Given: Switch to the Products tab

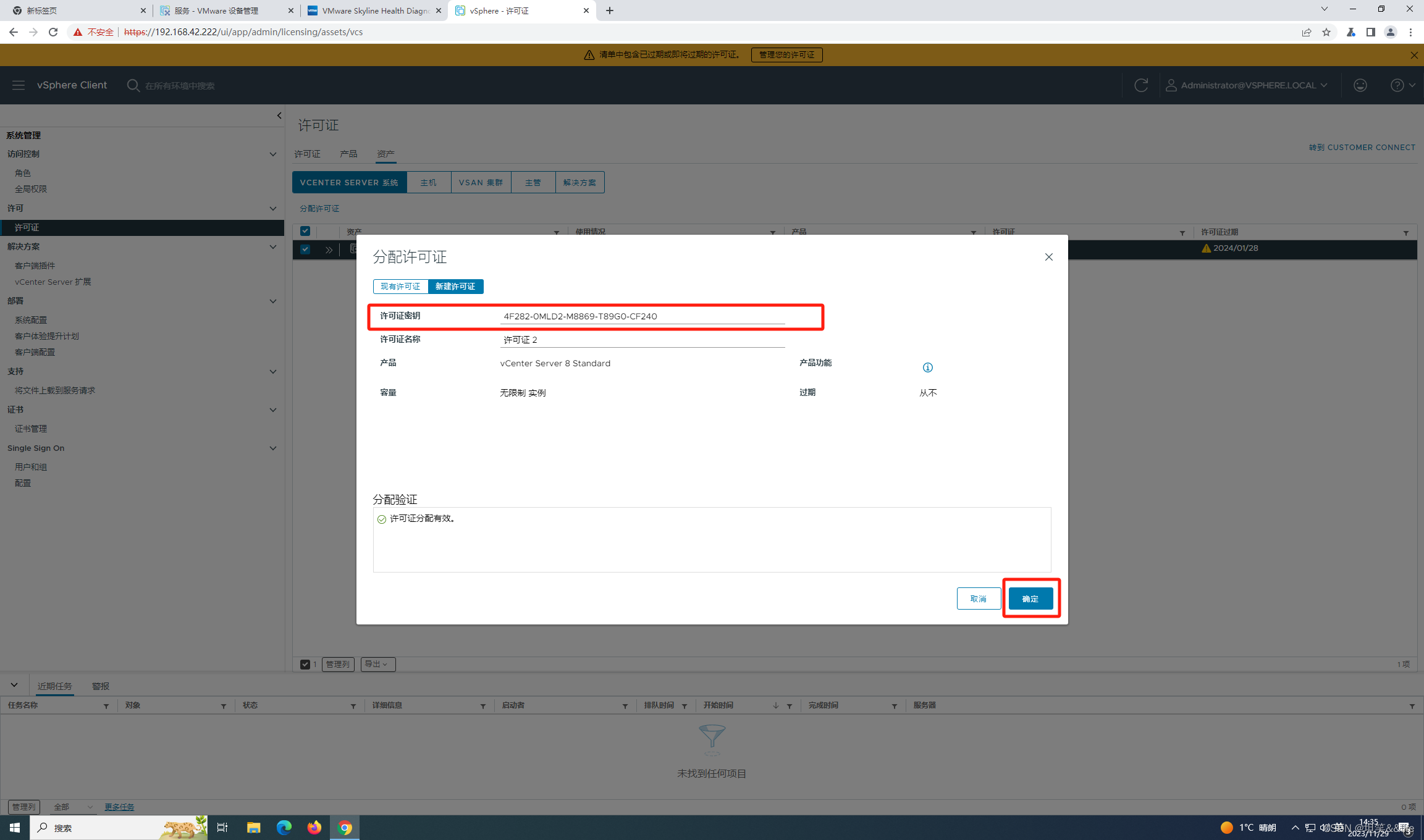Looking at the screenshot, I should pyautogui.click(x=348, y=154).
